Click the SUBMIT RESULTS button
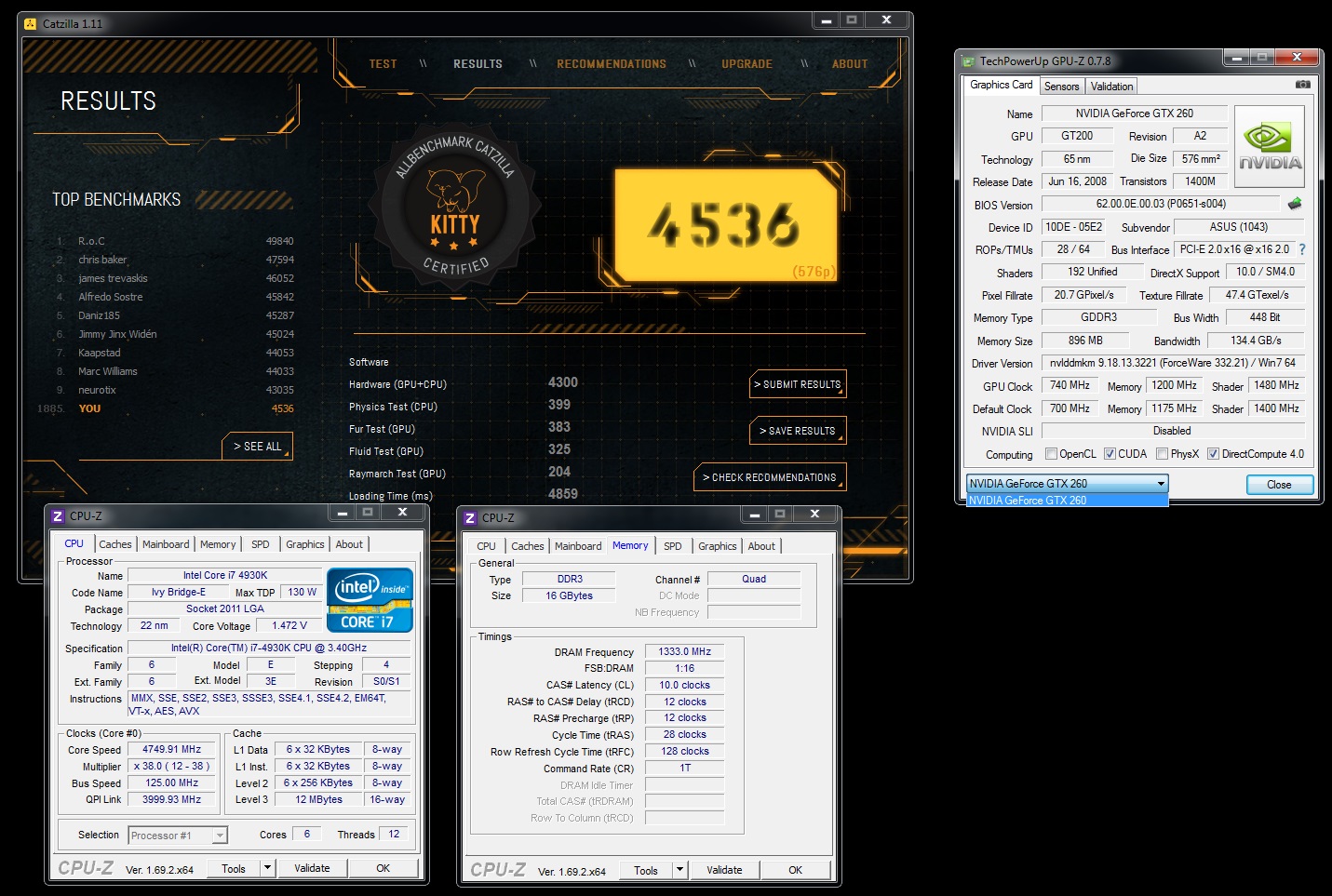 point(798,384)
